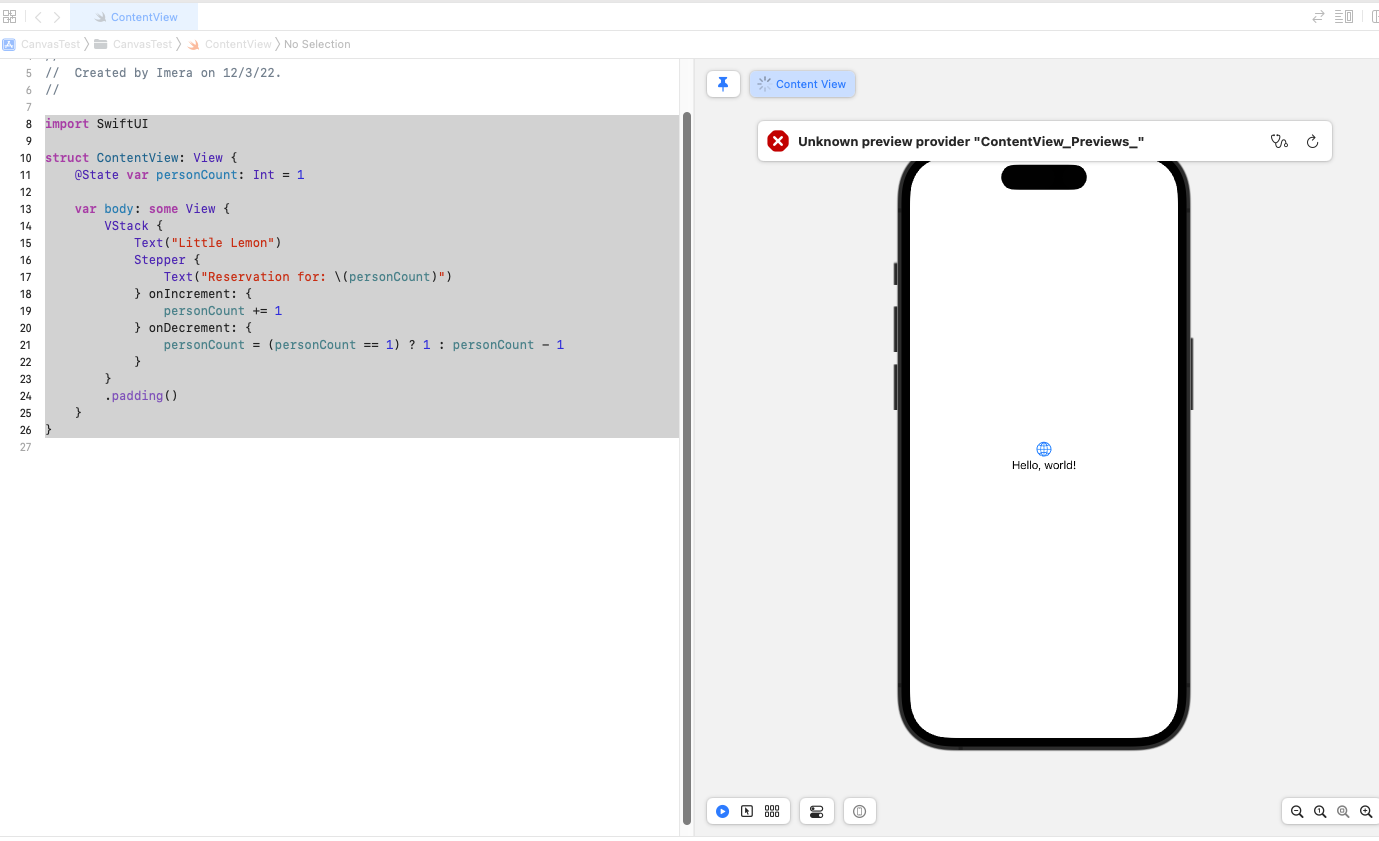Select the ContentView editor tab
Image resolution: width=1379 pixels, height=841 pixels.
[x=134, y=17]
